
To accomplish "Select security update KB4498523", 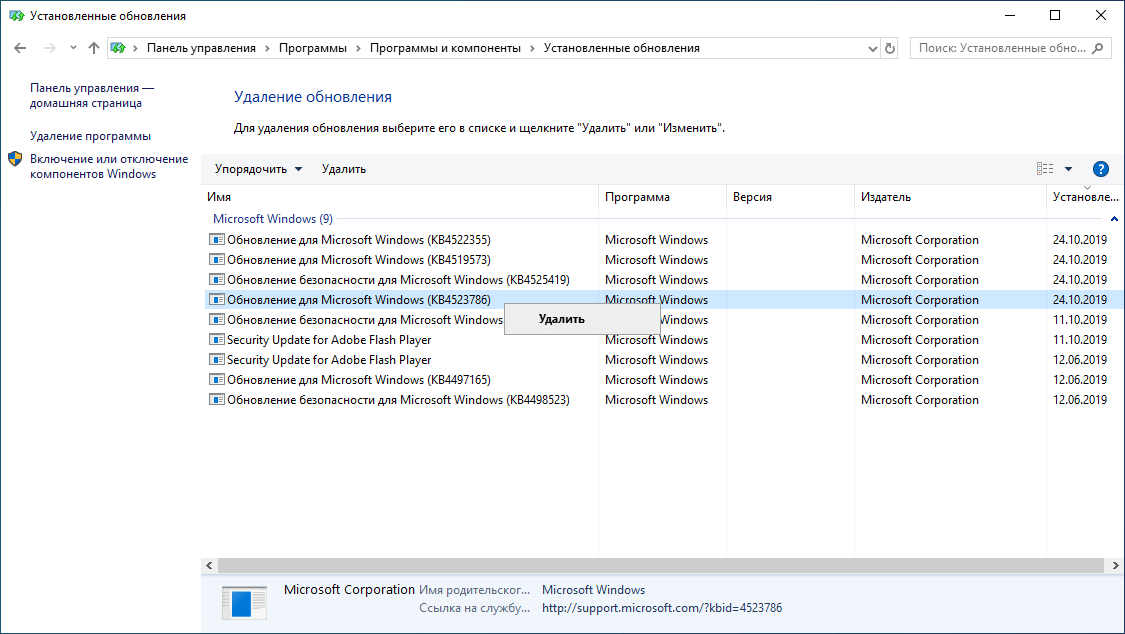I will tap(398, 400).
